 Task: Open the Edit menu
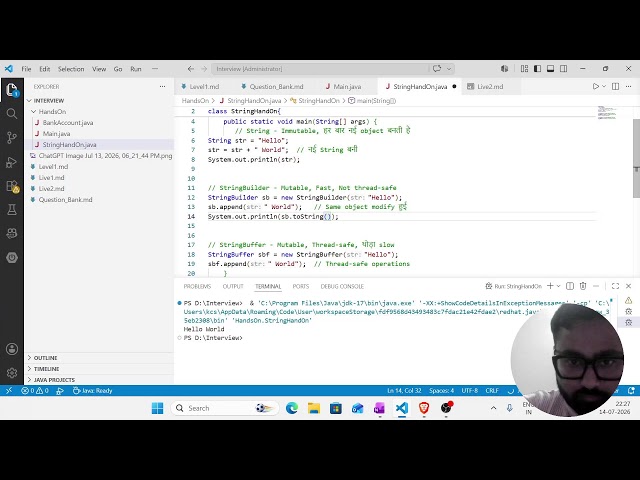click(44, 69)
